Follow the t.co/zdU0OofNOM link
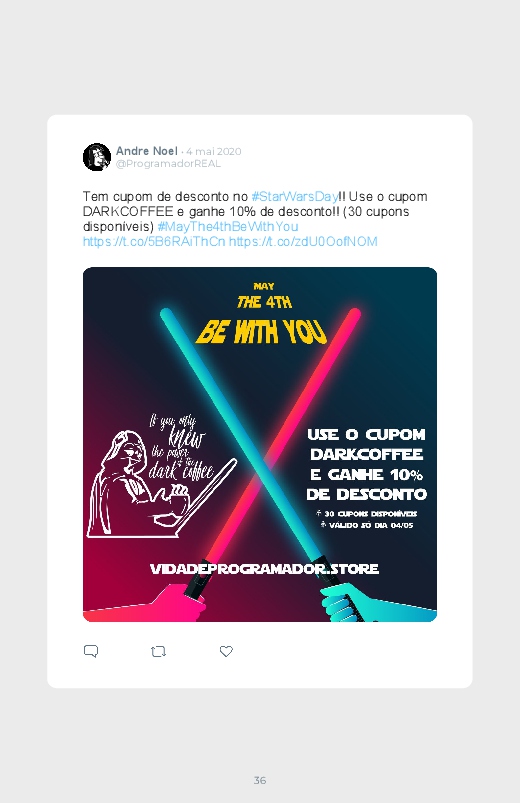Screen dimensions: 520x803 tap(303, 241)
